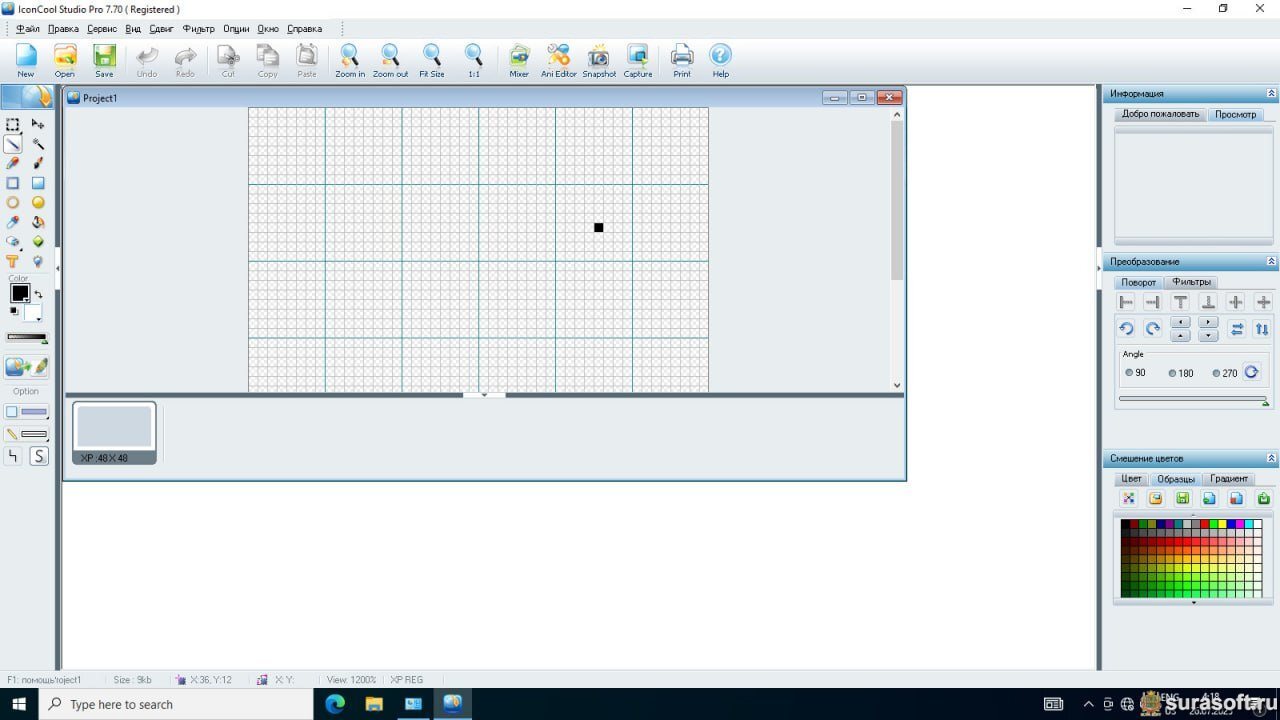Pick the hollow ellipse tool

[13, 202]
